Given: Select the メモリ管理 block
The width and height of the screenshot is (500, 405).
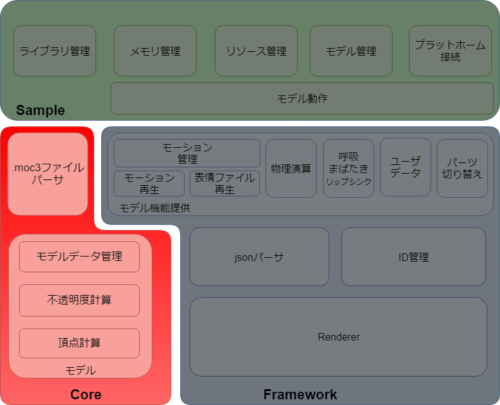Looking at the screenshot, I should coord(155,51).
